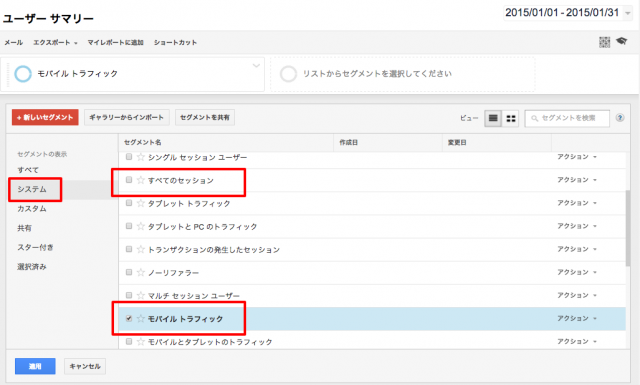The width and height of the screenshot is (640, 385).
Task: Check the タブレット トラフィック checkbox
Action: (129, 203)
